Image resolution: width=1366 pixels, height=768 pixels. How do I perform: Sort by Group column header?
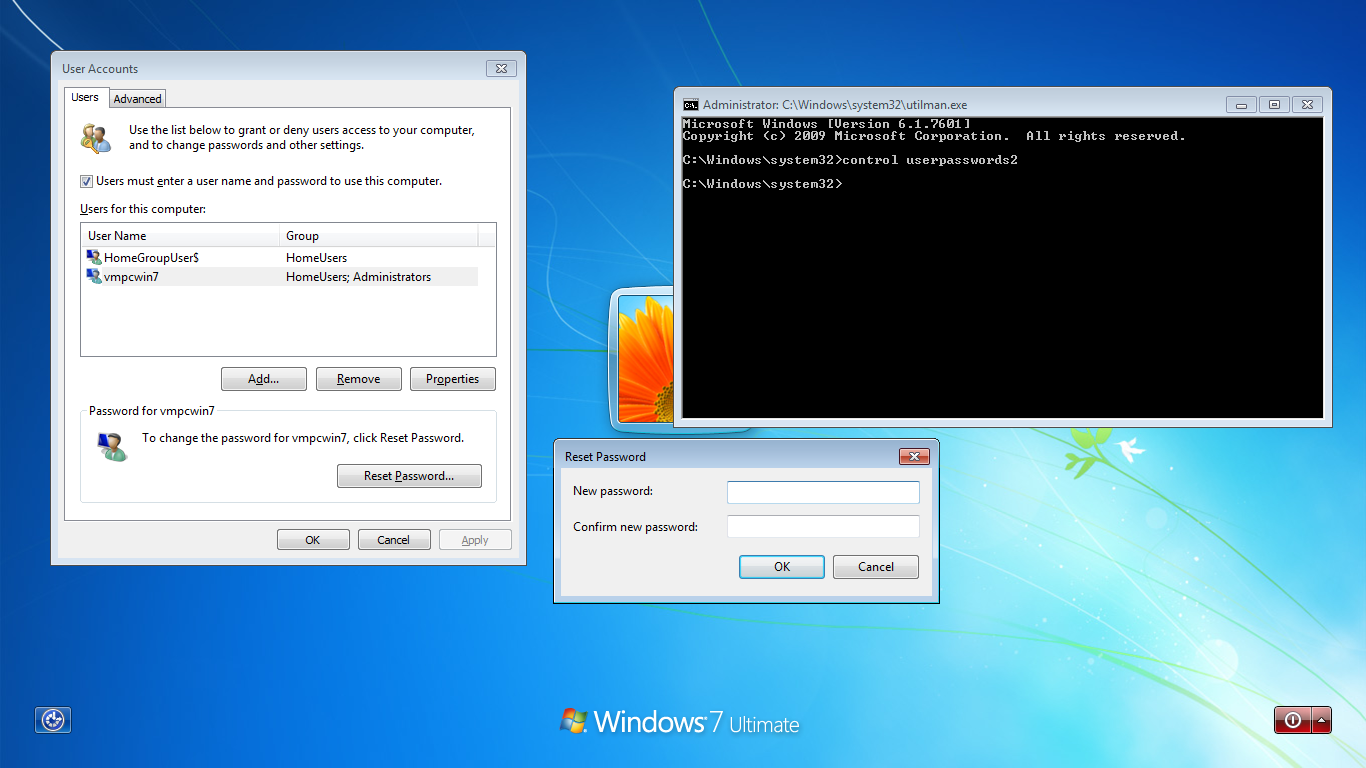click(379, 236)
